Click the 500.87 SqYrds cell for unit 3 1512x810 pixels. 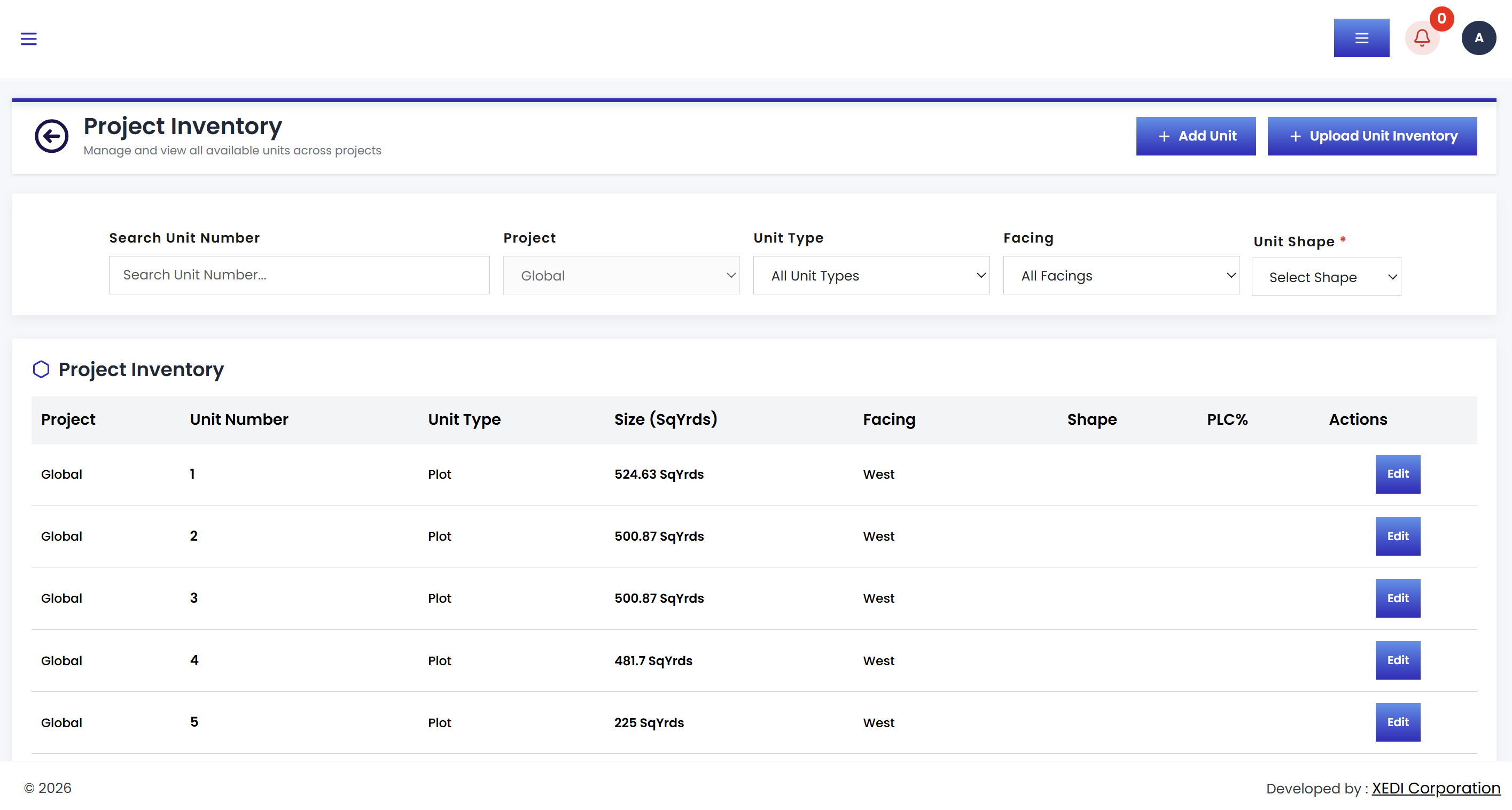pyautogui.click(x=659, y=599)
